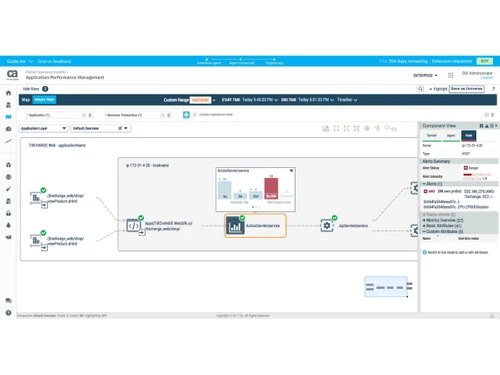Open the apps grid launcher icon
The image size is (500, 375).
click(x=451, y=75)
